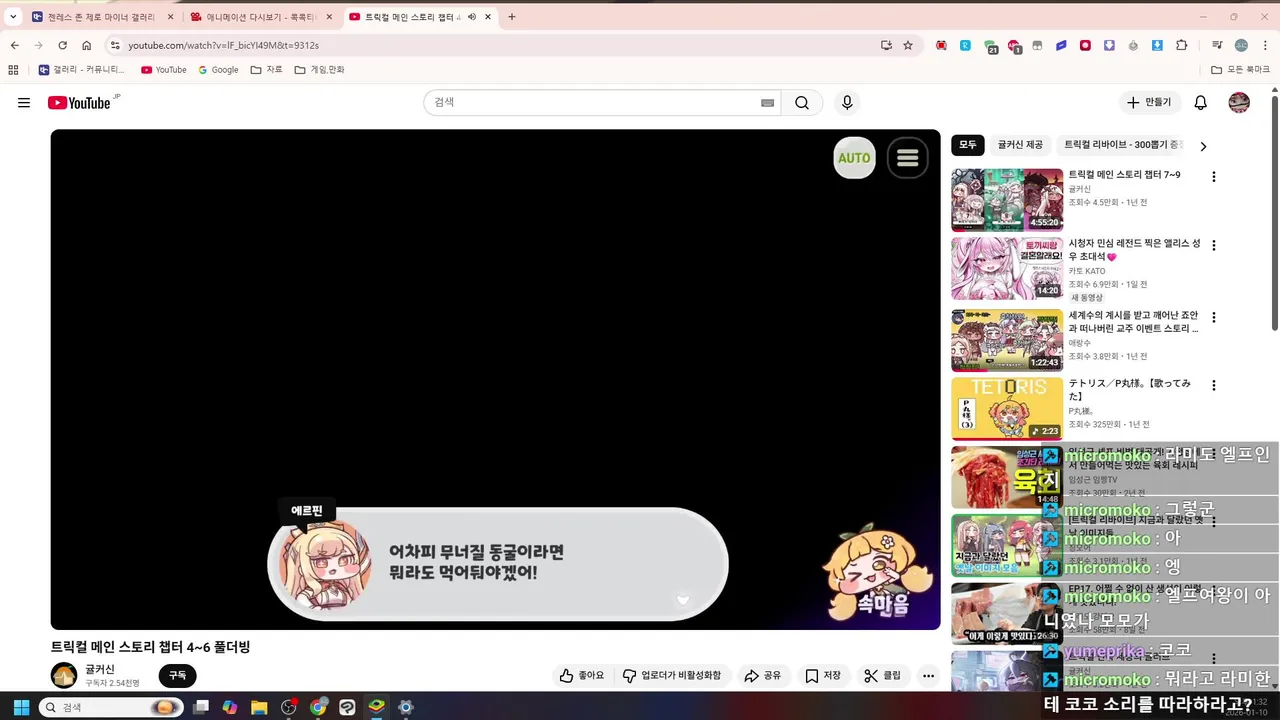The height and width of the screenshot is (720, 1280).
Task: Start voice search with the microphone
Action: pyautogui.click(x=847, y=103)
